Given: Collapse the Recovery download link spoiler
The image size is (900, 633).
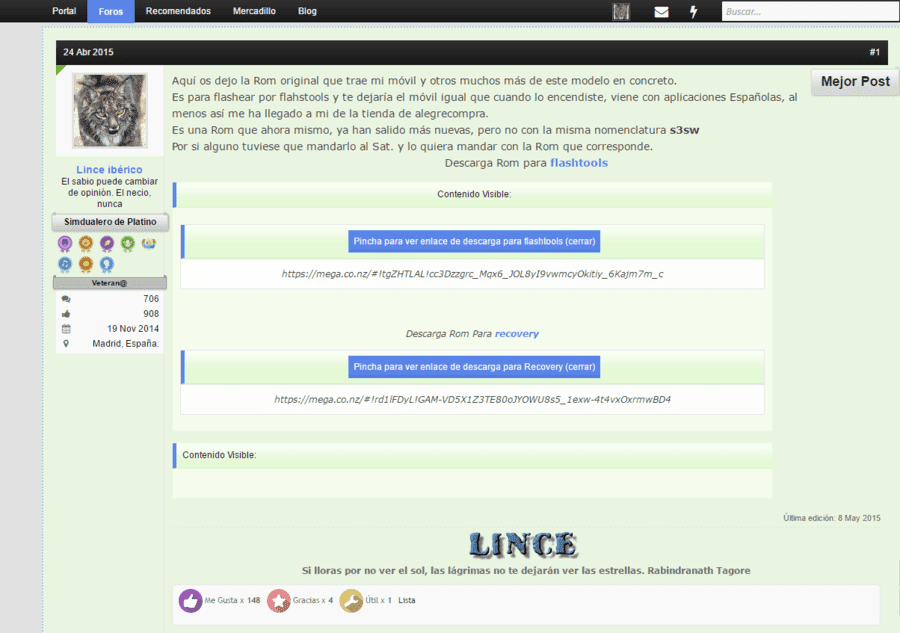Looking at the screenshot, I should [474, 367].
